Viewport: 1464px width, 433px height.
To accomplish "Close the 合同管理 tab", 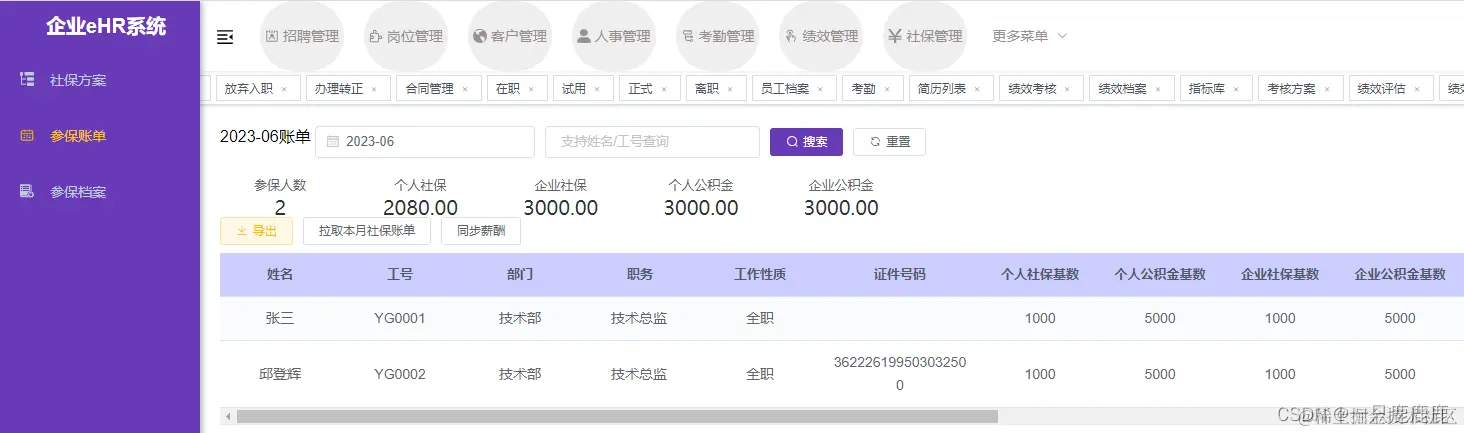I will click(465, 89).
